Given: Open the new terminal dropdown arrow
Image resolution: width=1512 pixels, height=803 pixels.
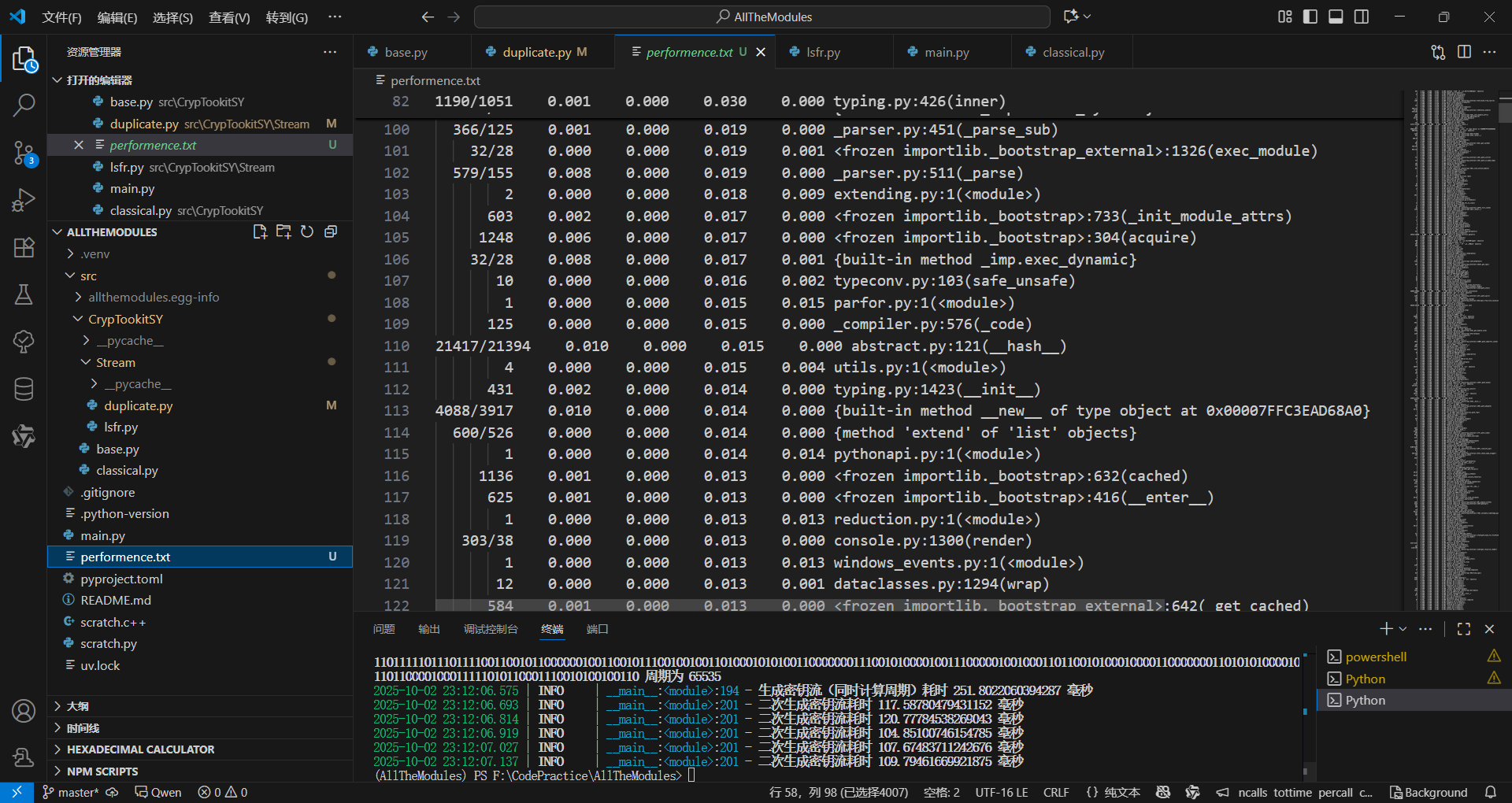Looking at the screenshot, I should click(x=1403, y=629).
